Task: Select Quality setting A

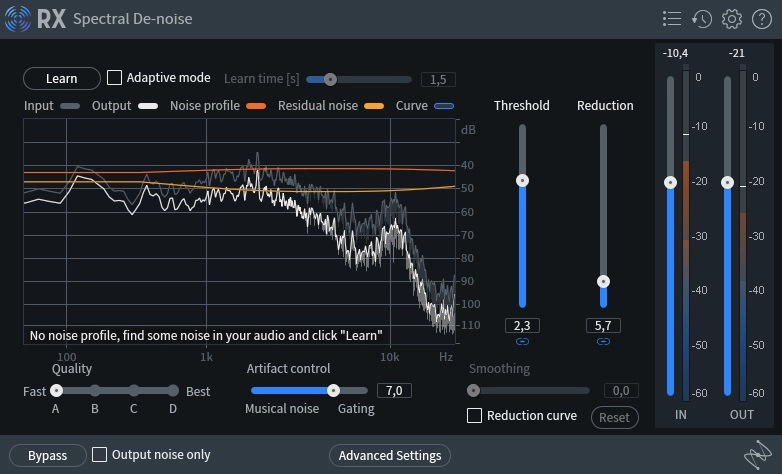Action: point(56,390)
